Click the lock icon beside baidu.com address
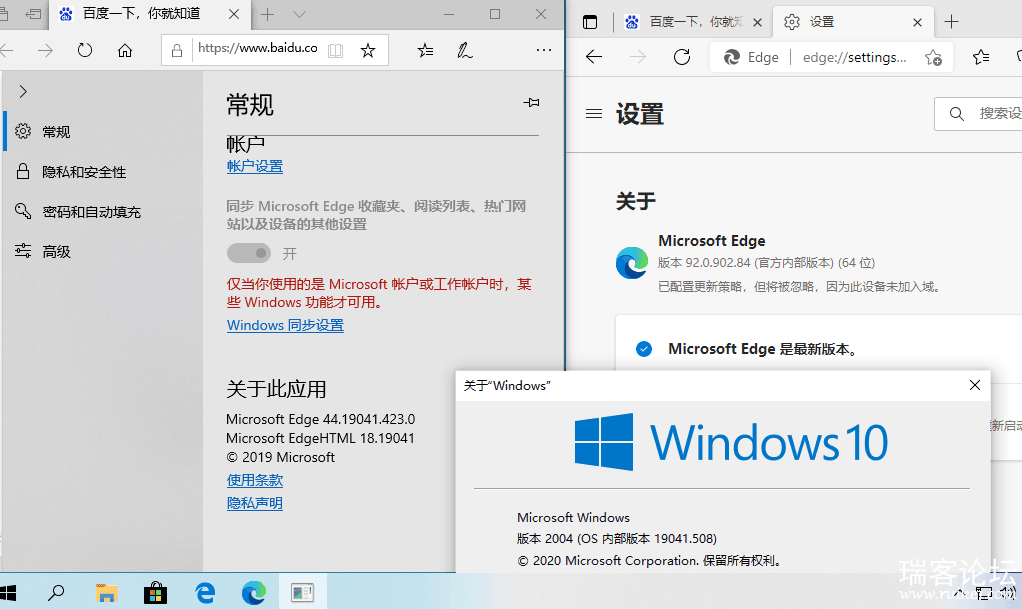This screenshot has height=609, width=1022. [x=177, y=50]
